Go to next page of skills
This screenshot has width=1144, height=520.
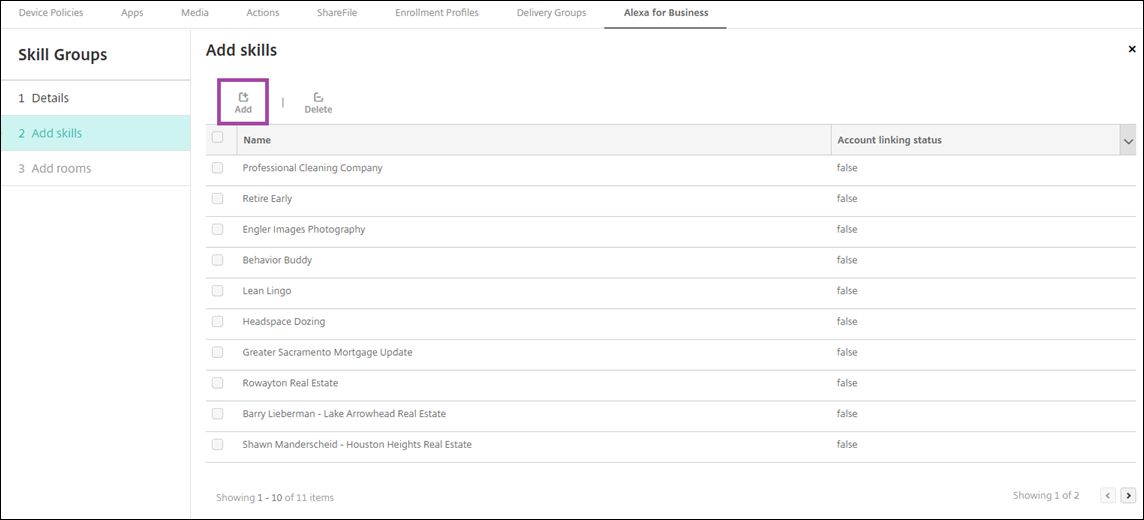(x=1128, y=496)
